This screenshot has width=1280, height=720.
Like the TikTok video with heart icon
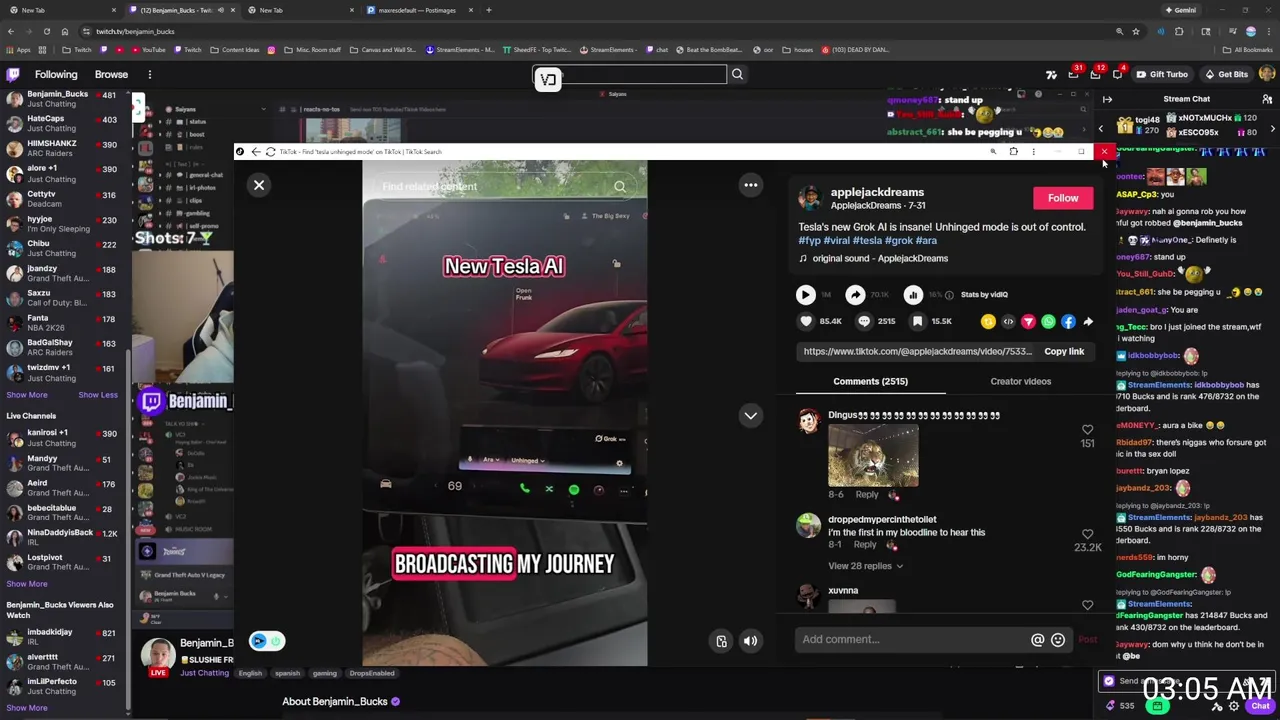tap(806, 321)
